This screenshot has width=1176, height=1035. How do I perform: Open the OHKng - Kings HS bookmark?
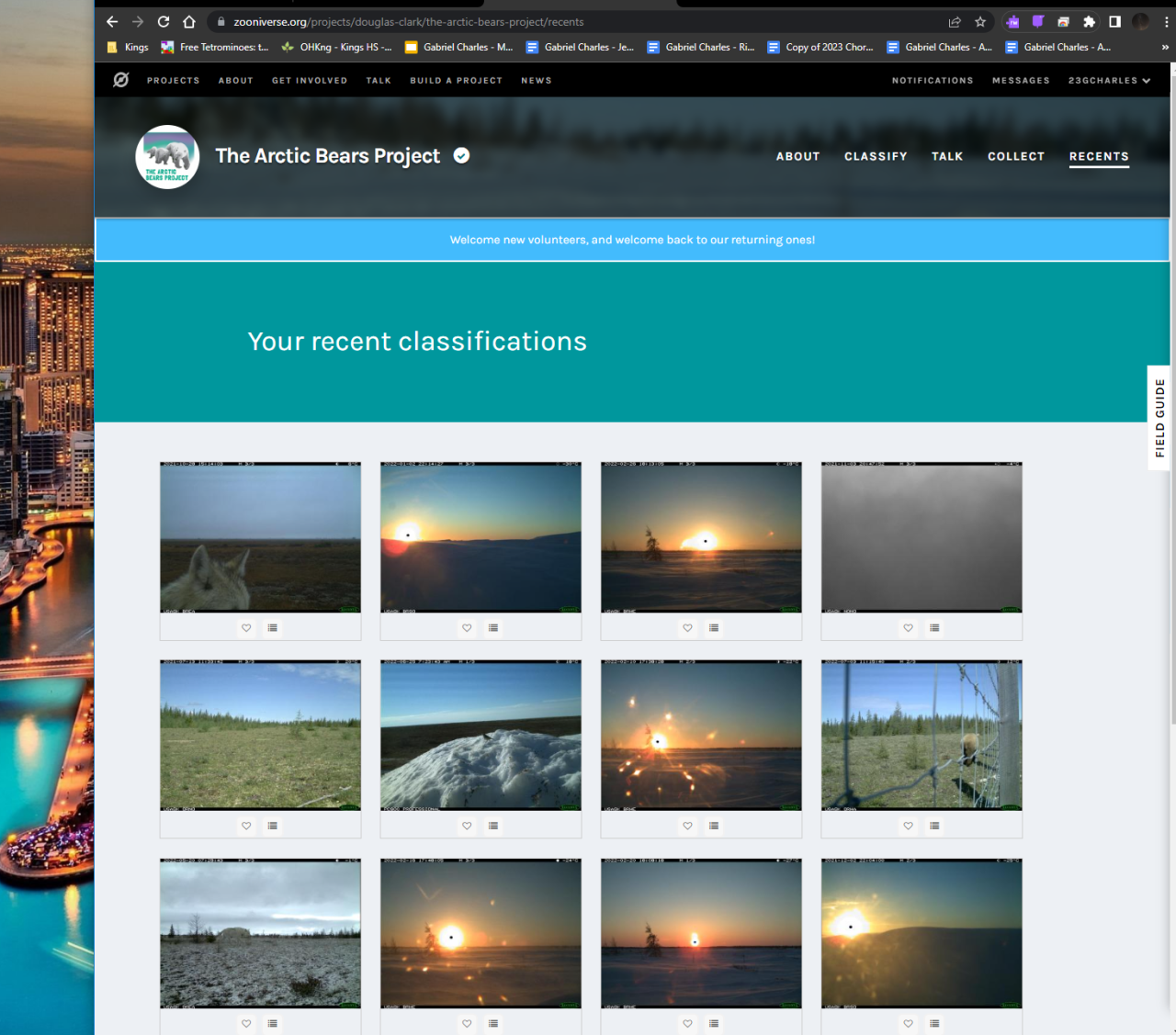[x=336, y=47]
